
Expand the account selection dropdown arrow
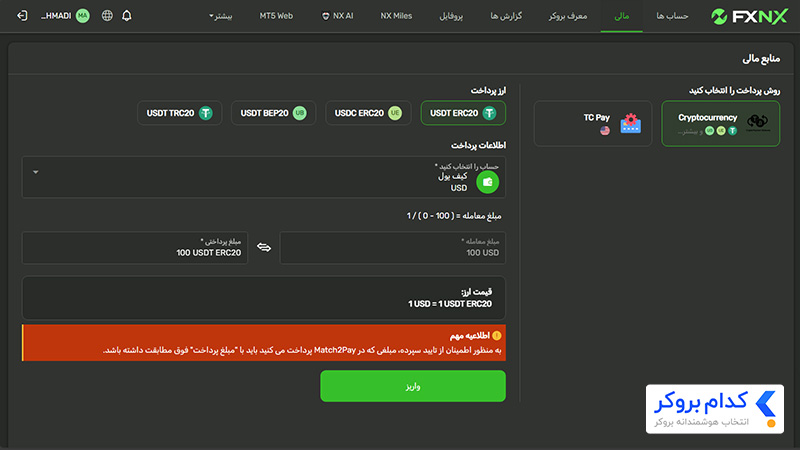tap(36, 172)
